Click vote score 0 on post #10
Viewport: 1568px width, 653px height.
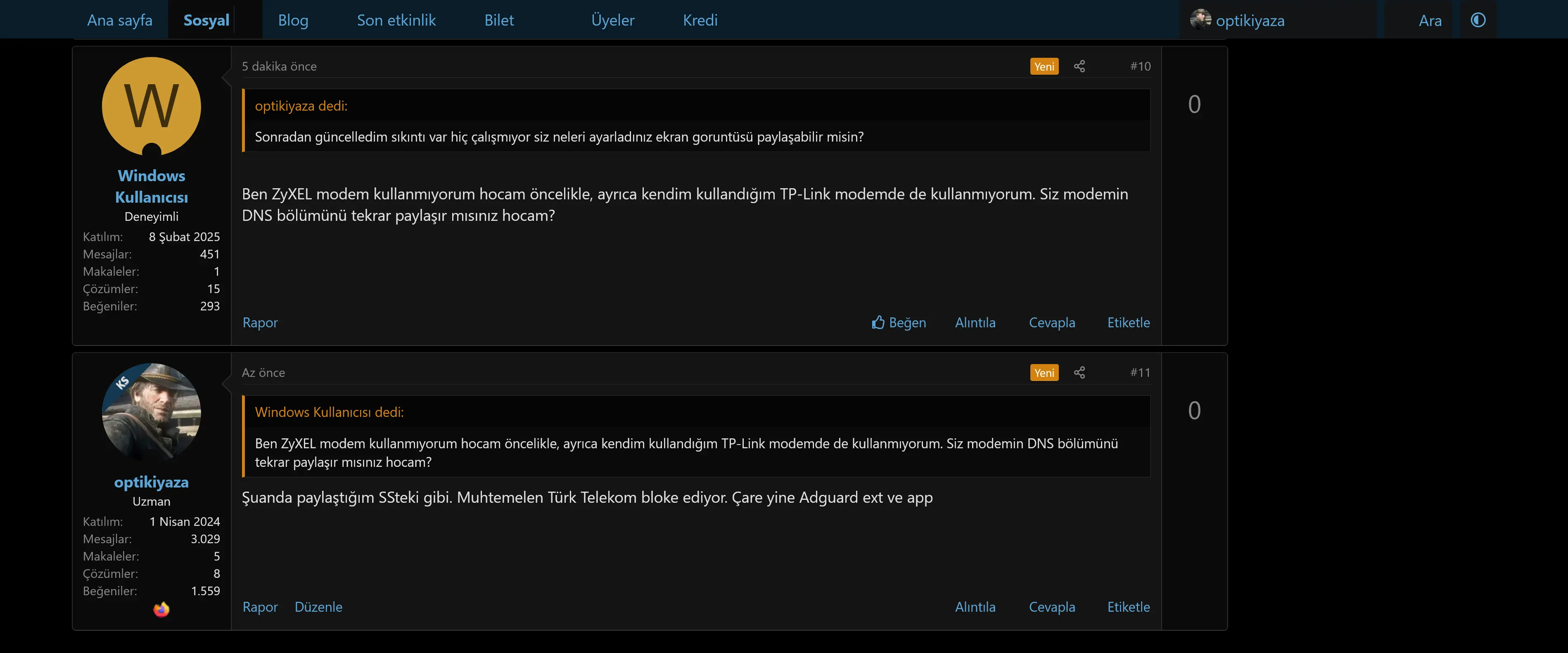pyautogui.click(x=1194, y=104)
